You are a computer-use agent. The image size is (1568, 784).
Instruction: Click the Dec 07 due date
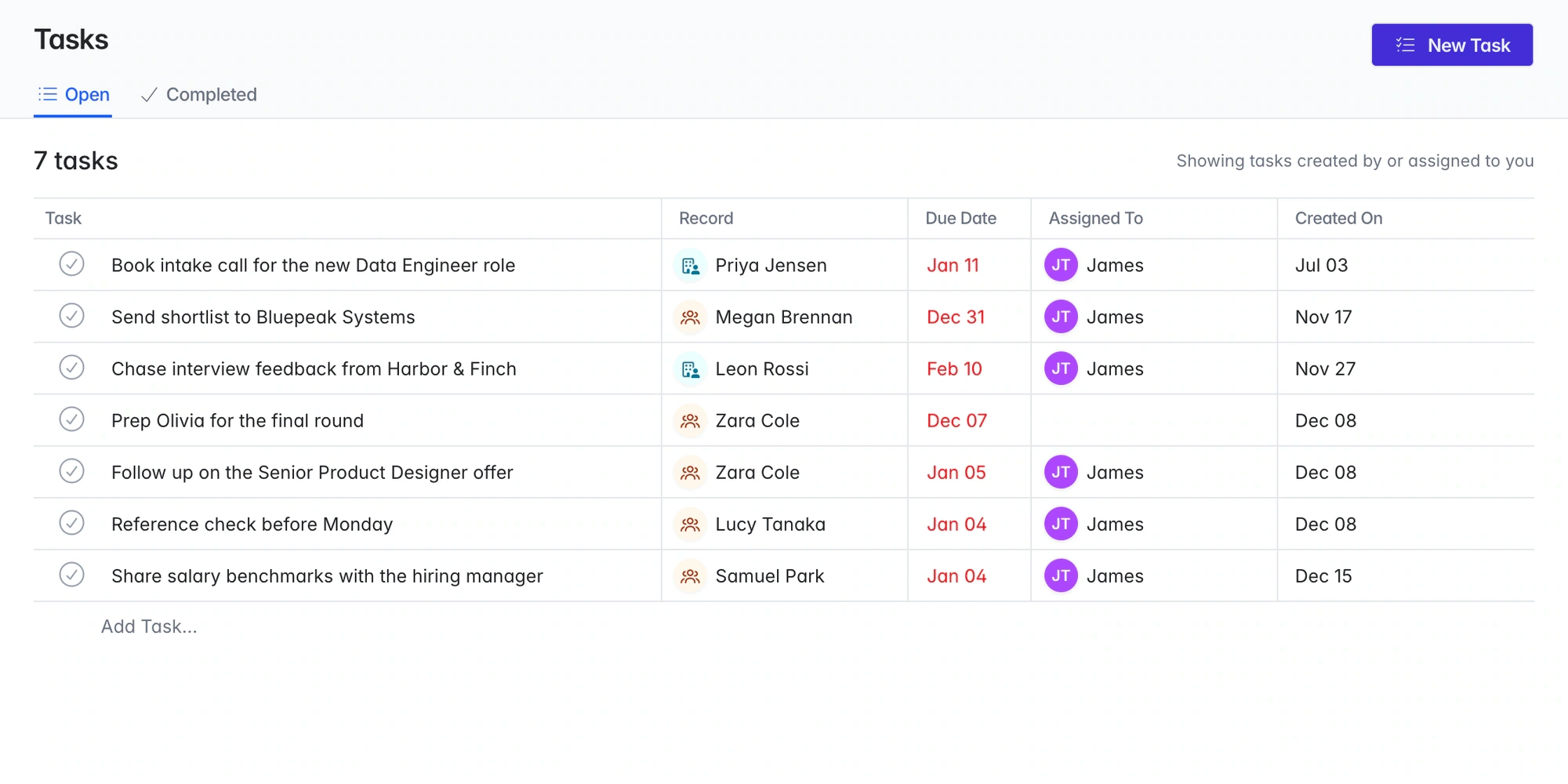click(956, 421)
